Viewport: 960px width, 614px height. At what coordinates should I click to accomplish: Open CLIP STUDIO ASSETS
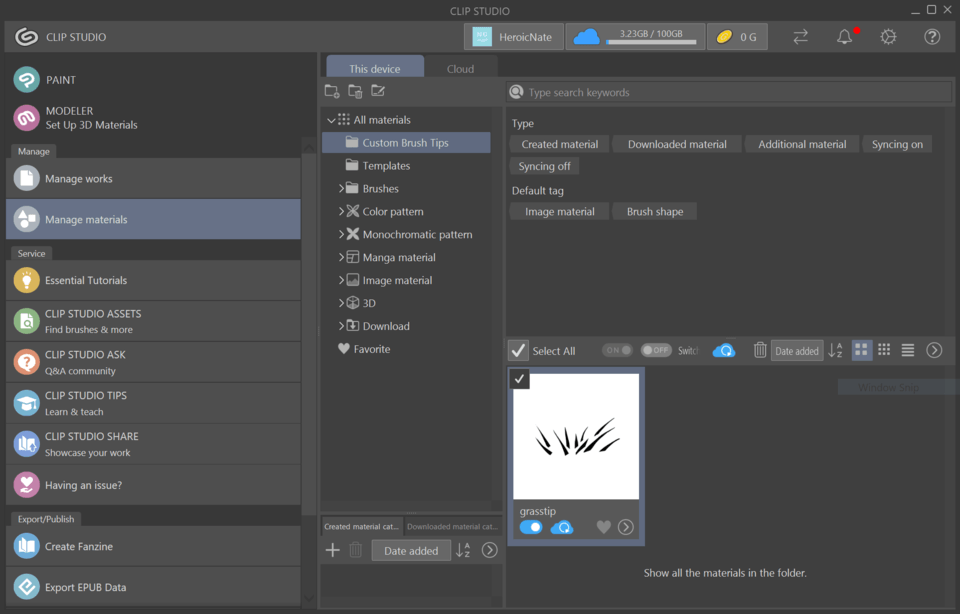(153, 321)
